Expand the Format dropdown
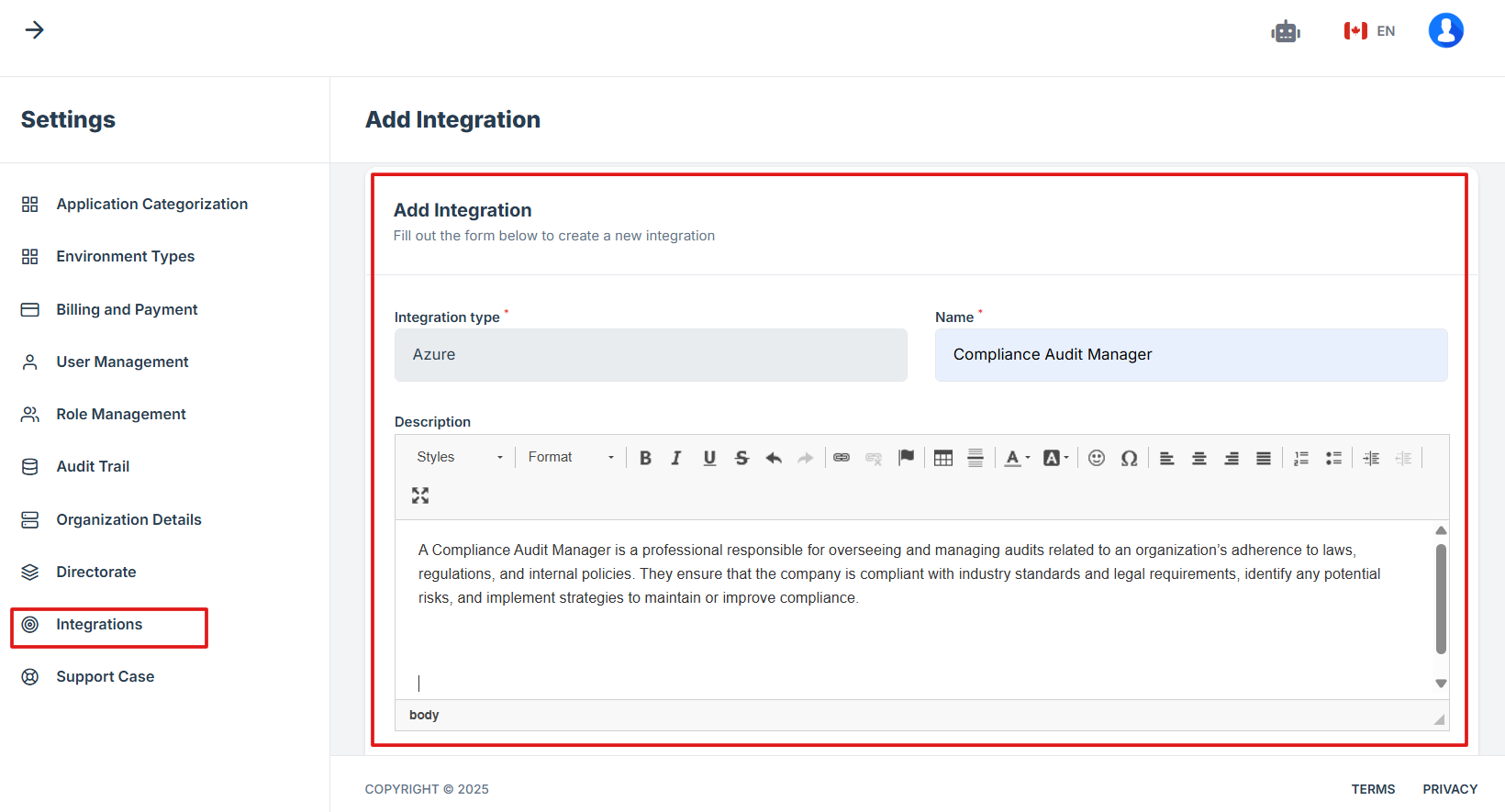Image resolution: width=1505 pixels, height=812 pixels. click(570, 457)
